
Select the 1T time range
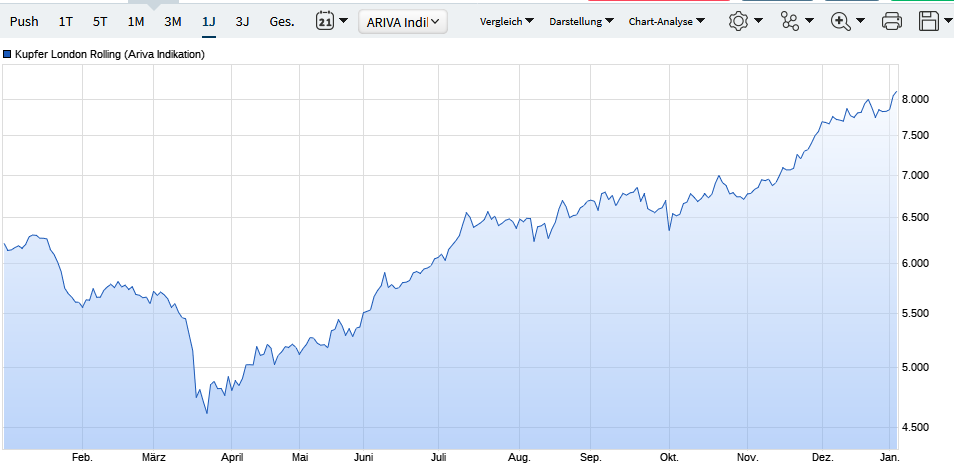[65, 21]
